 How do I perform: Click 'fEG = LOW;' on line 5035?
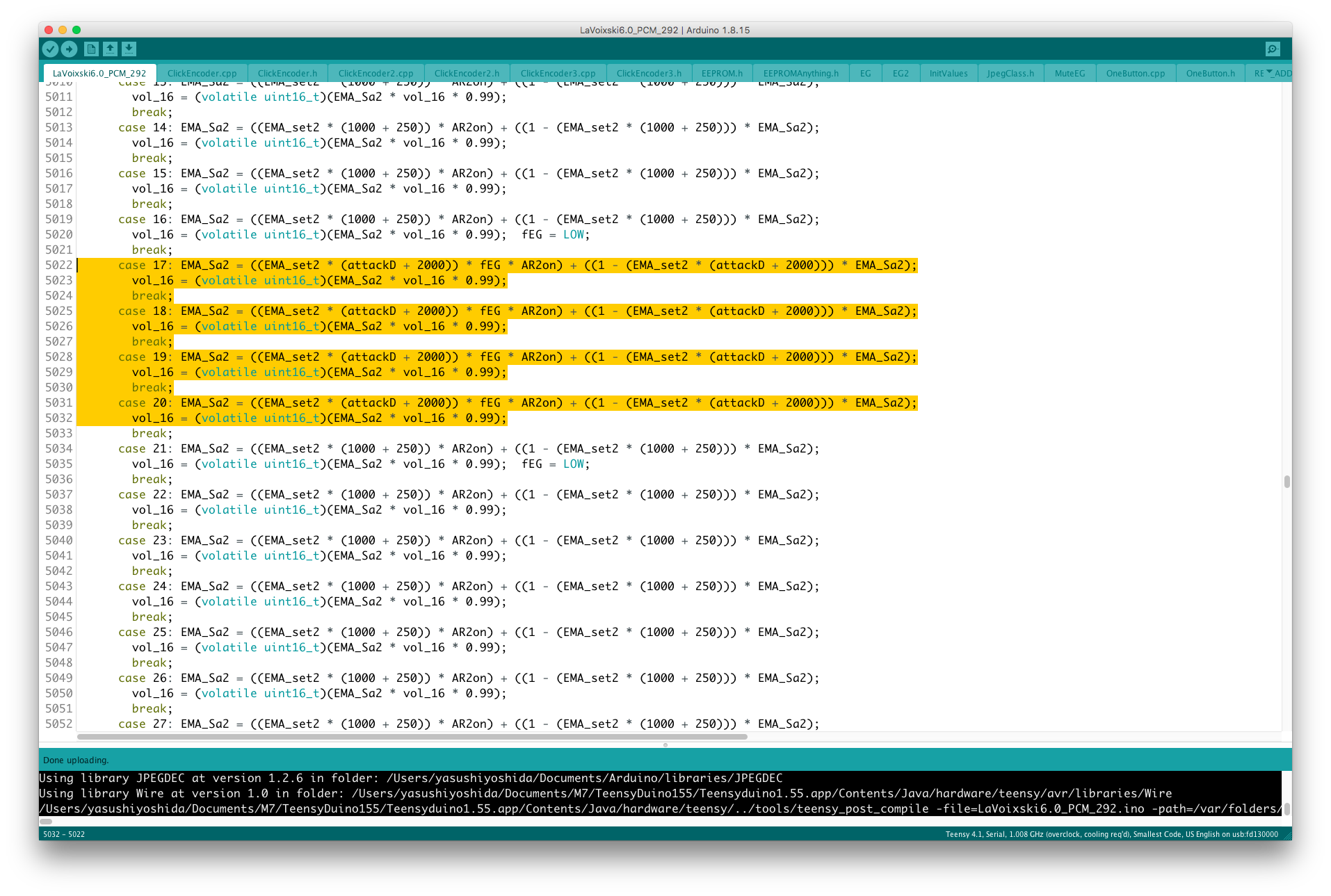click(x=556, y=464)
